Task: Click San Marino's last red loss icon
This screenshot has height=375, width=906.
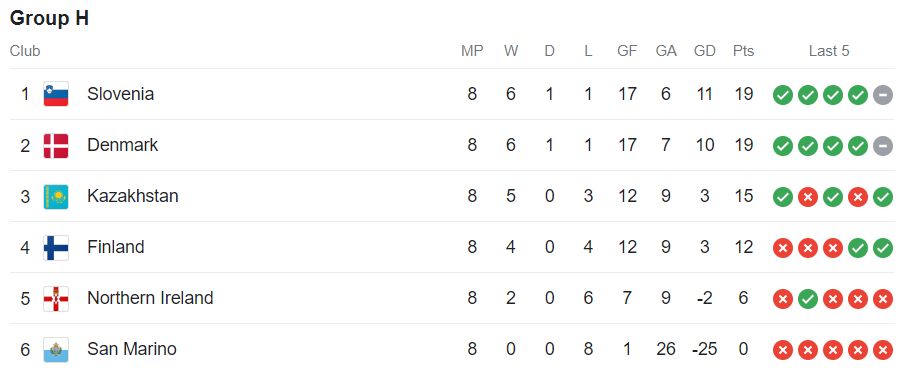Action: [x=882, y=350]
